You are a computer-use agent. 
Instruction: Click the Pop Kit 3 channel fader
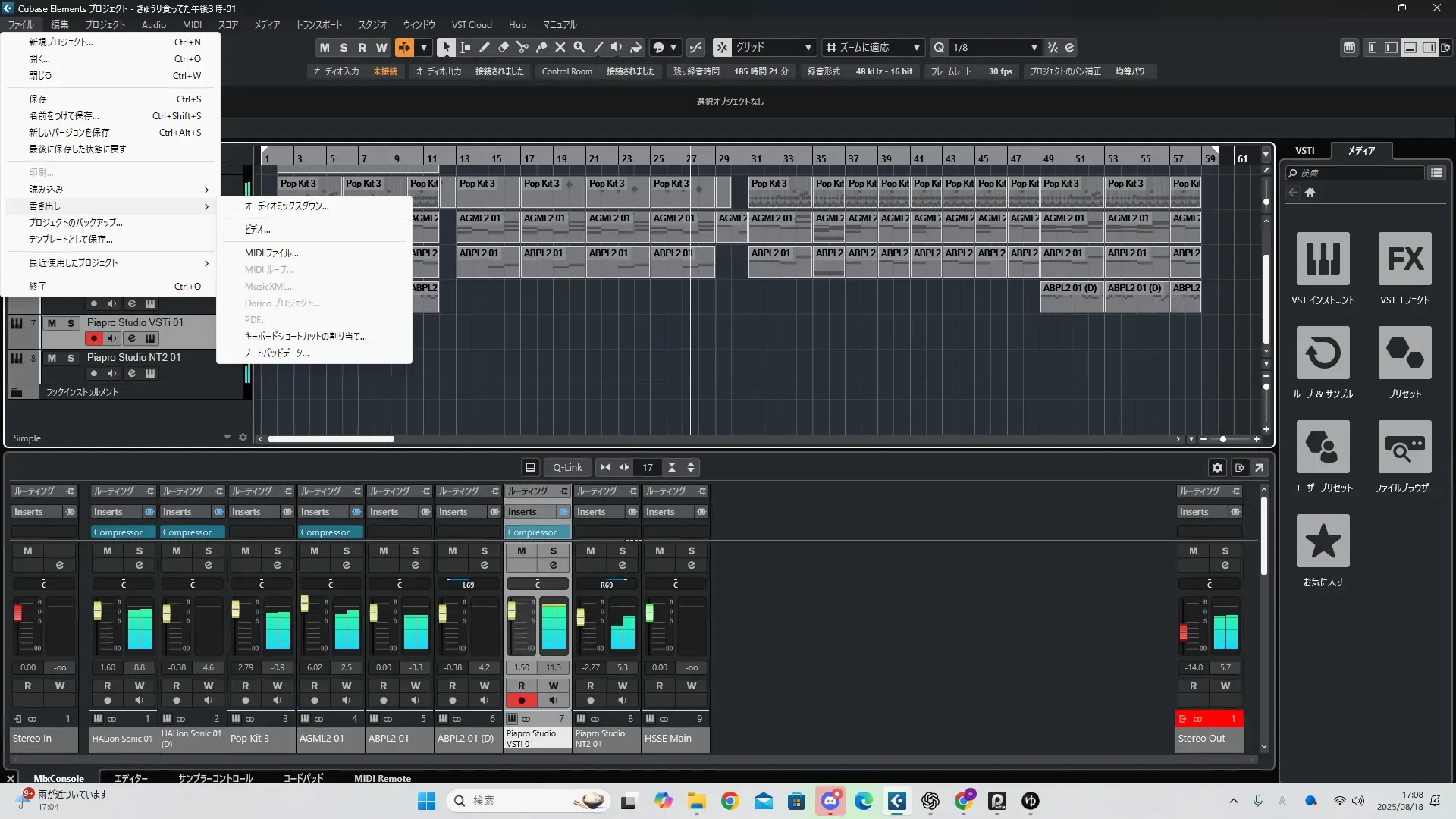point(236,609)
